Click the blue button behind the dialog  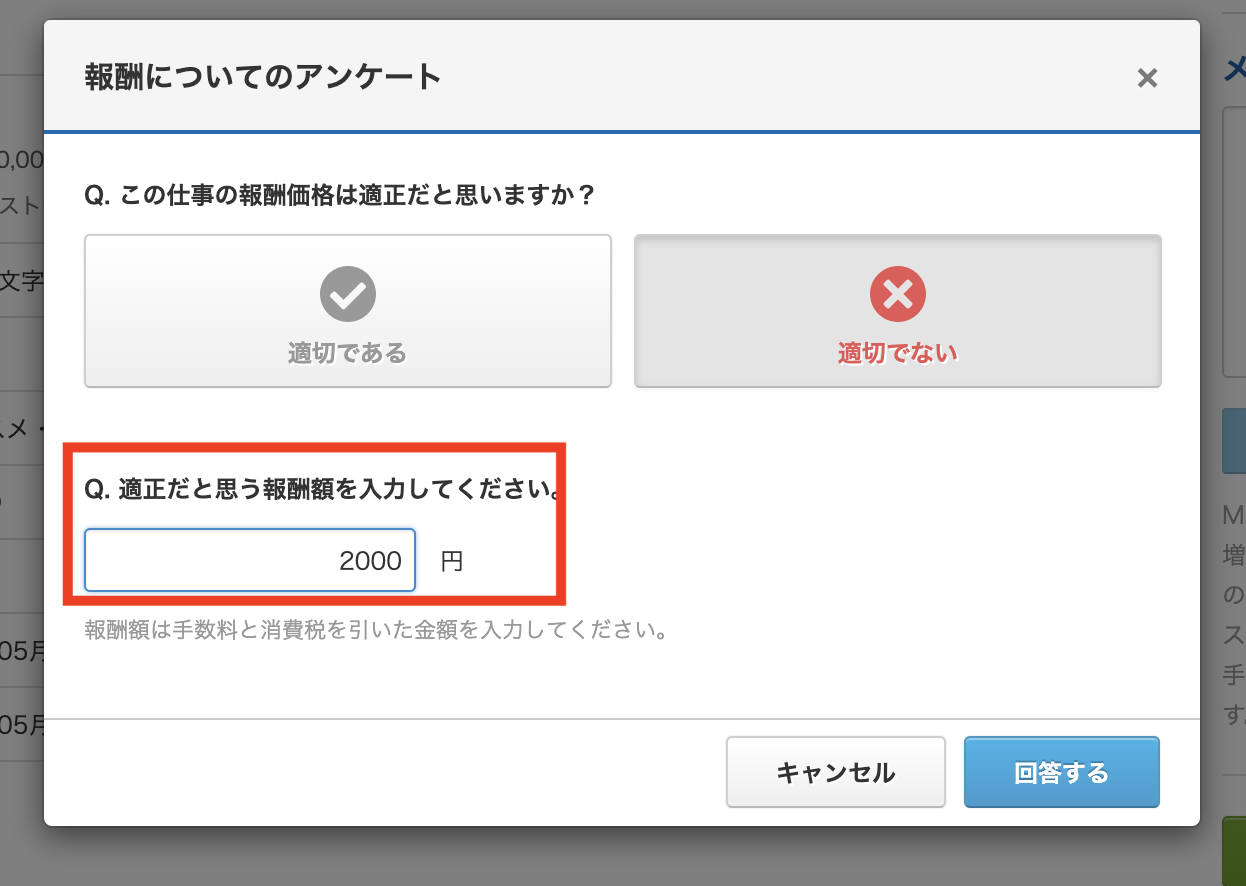[1234, 440]
